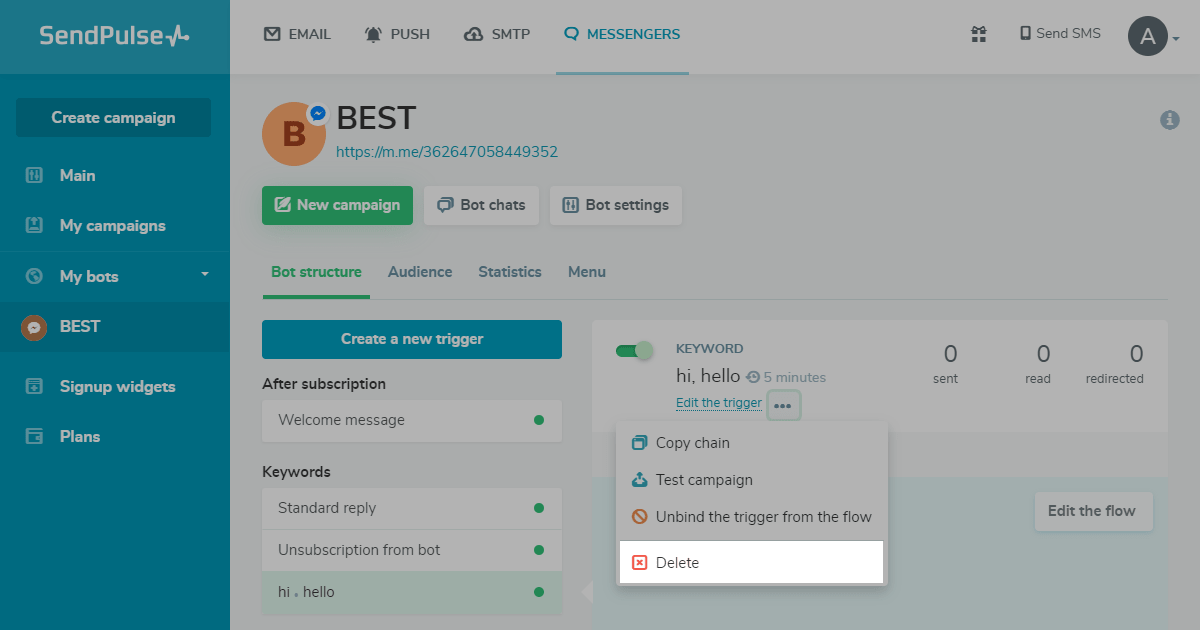Click hi, hello trigger green status dot
Image resolution: width=1200 pixels, height=630 pixels.
539,592
